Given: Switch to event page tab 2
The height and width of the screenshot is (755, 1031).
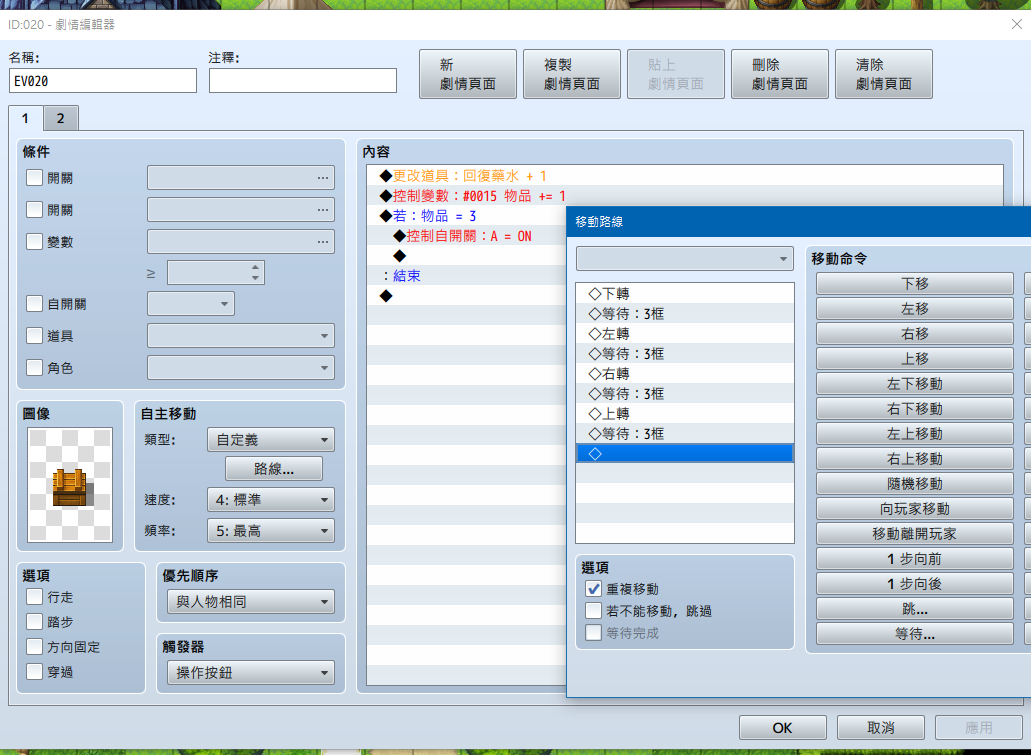Looking at the screenshot, I should tap(60, 118).
